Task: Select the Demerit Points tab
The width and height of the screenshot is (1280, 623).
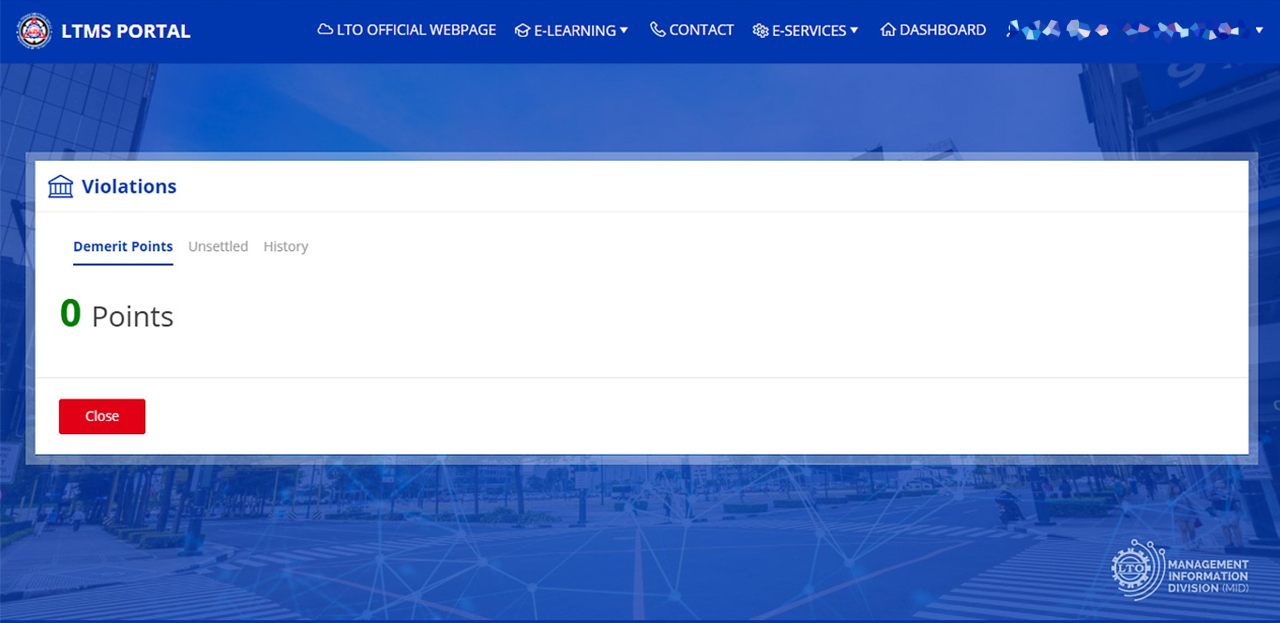Action: point(123,246)
